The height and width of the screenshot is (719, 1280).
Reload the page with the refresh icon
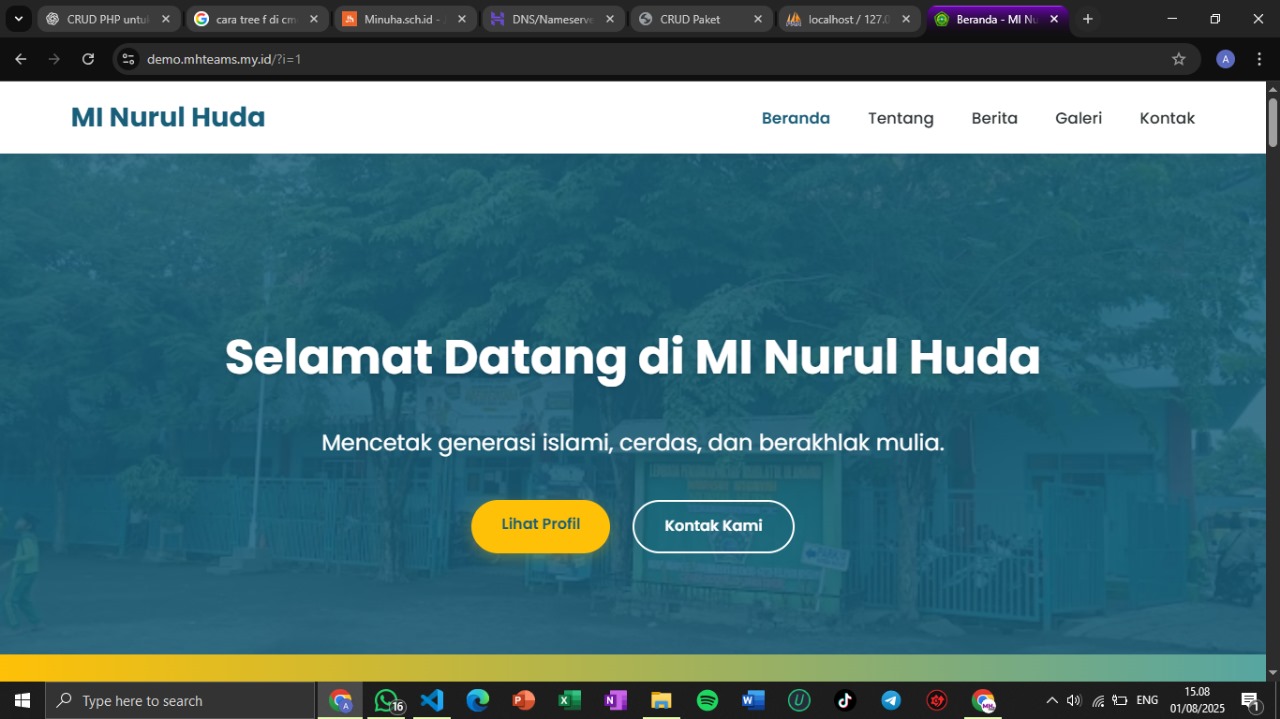point(88,58)
